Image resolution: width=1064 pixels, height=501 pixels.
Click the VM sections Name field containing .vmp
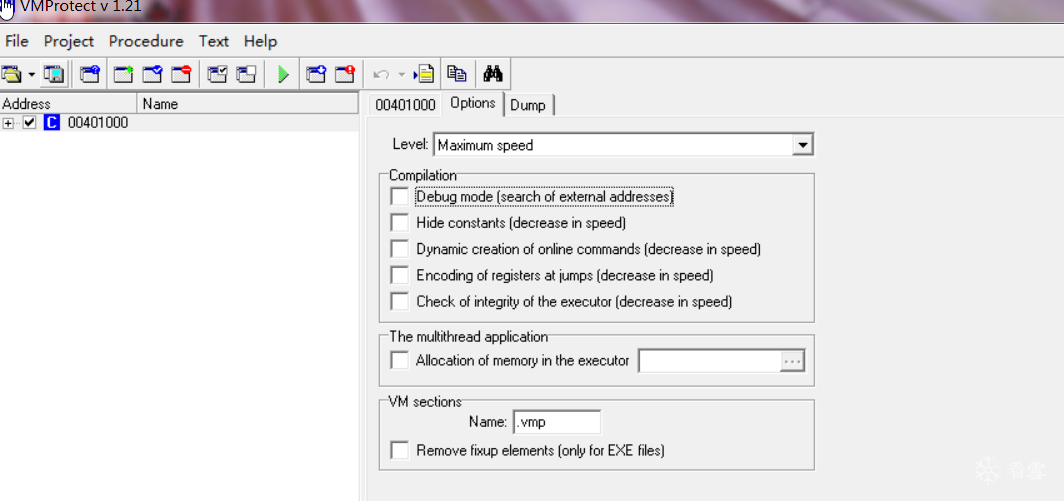[557, 422]
